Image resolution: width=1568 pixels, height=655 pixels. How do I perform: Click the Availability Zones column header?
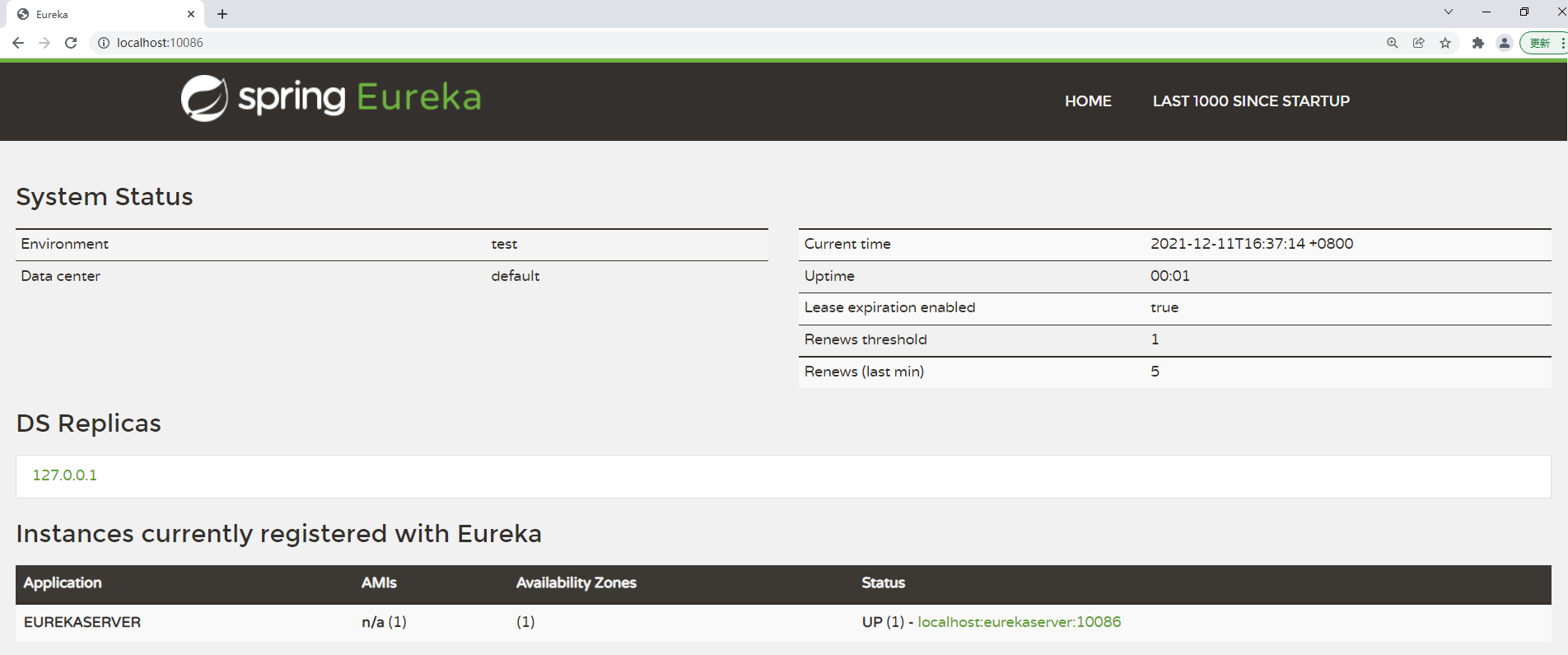[x=576, y=582]
